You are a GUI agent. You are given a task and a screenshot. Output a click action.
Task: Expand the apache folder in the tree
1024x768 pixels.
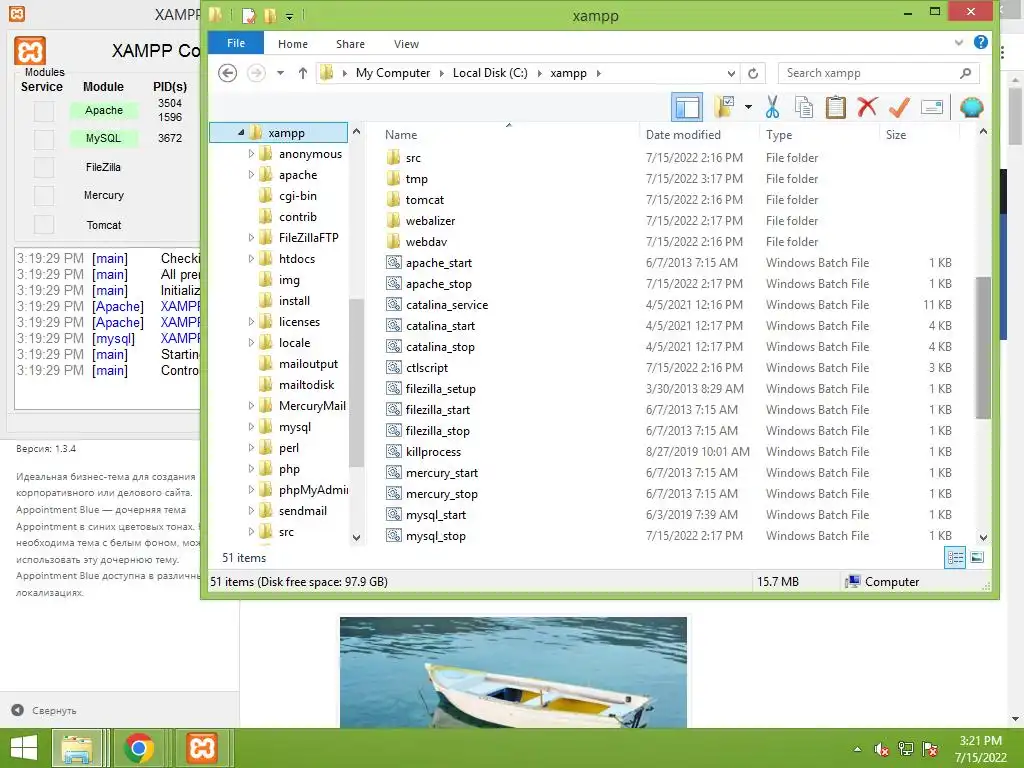tap(251, 174)
